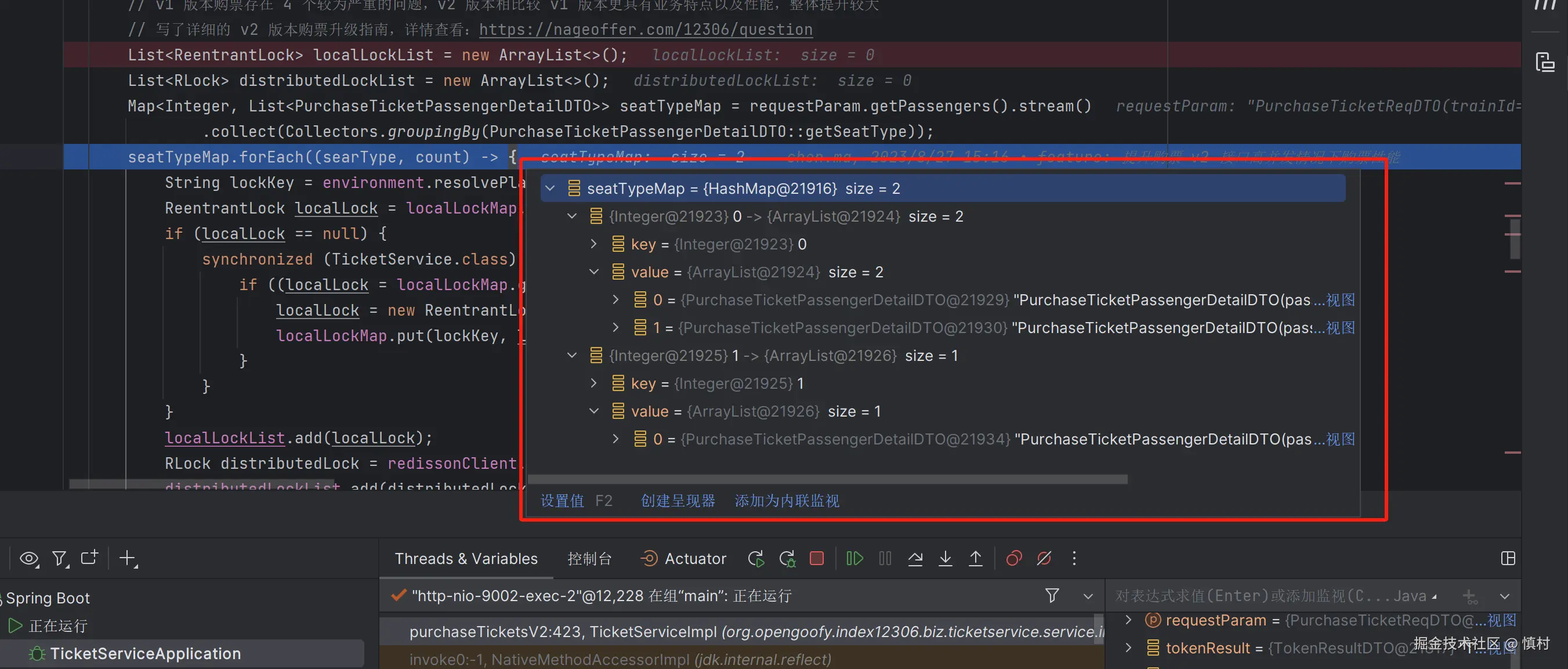1568x669 pixels.
Task: Switch to Threads & Variables tab
Action: coord(466,558)
